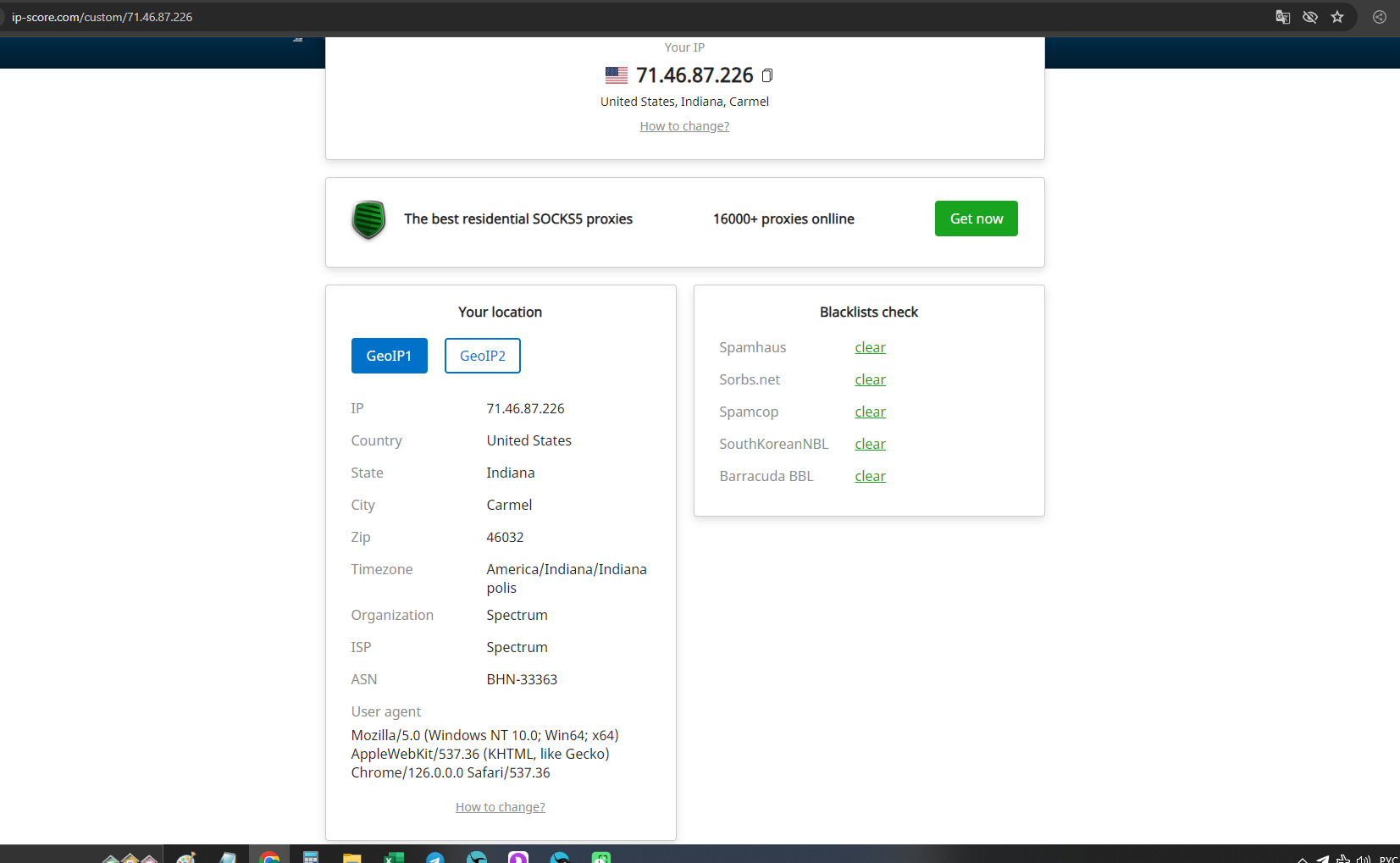Open the Spamhaus clear result link
1400x863 pixels.
coord(870,347)
